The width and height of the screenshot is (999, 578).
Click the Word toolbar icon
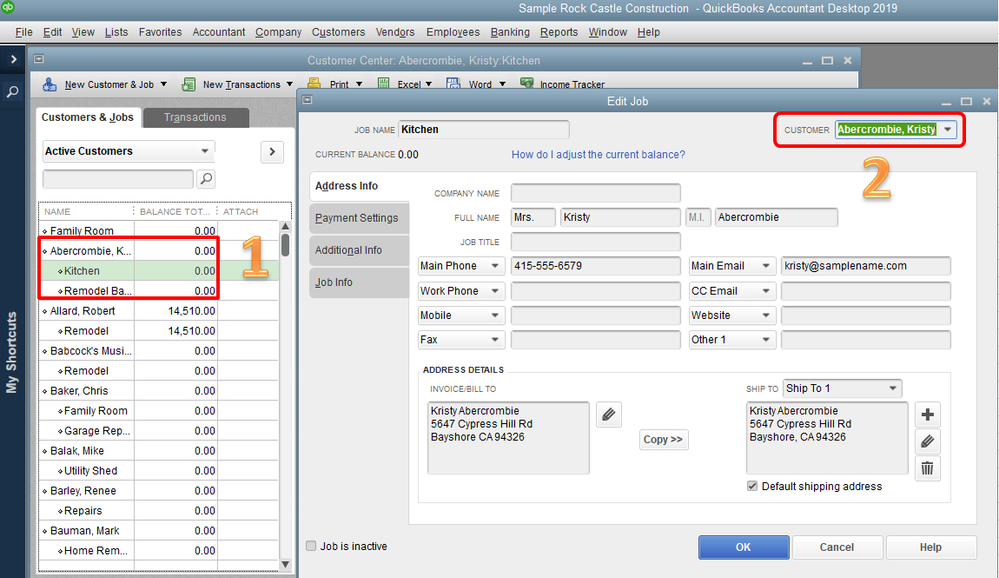click(453, 83)
